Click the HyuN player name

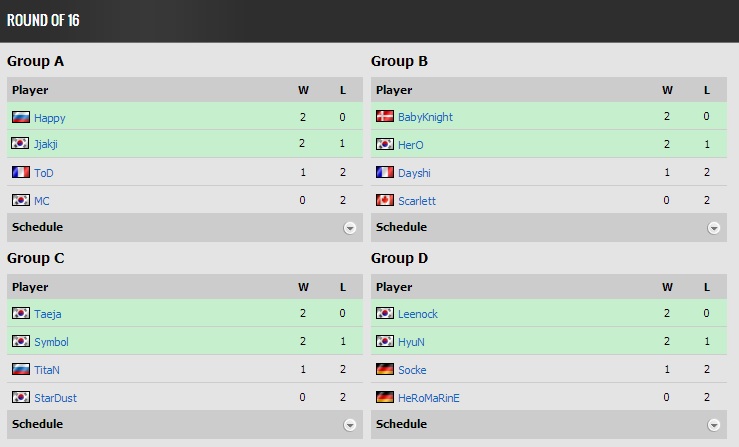click(412, 341)
